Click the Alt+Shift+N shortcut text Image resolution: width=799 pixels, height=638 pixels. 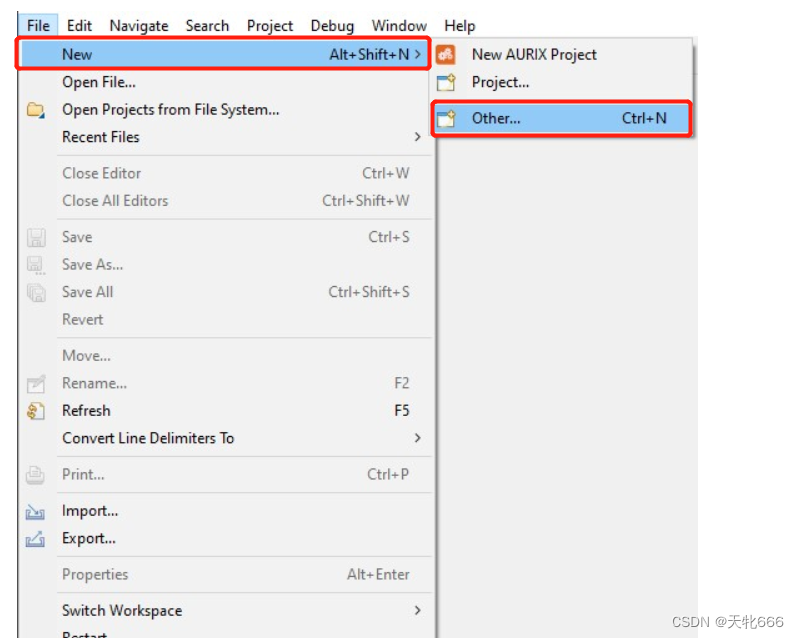369,54
